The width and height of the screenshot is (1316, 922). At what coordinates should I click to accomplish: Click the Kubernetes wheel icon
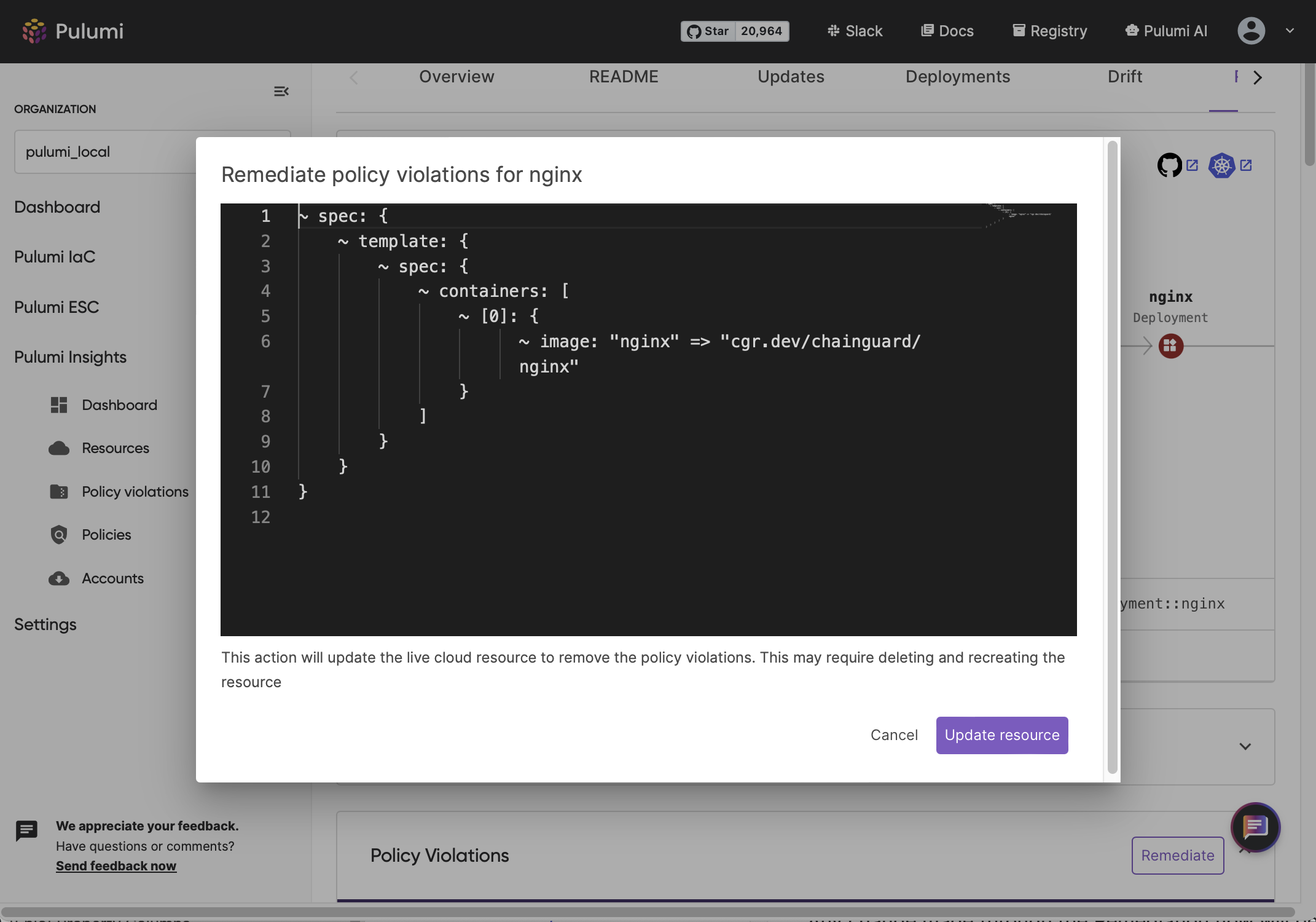pyautogui.click(x=1222, y=165)
